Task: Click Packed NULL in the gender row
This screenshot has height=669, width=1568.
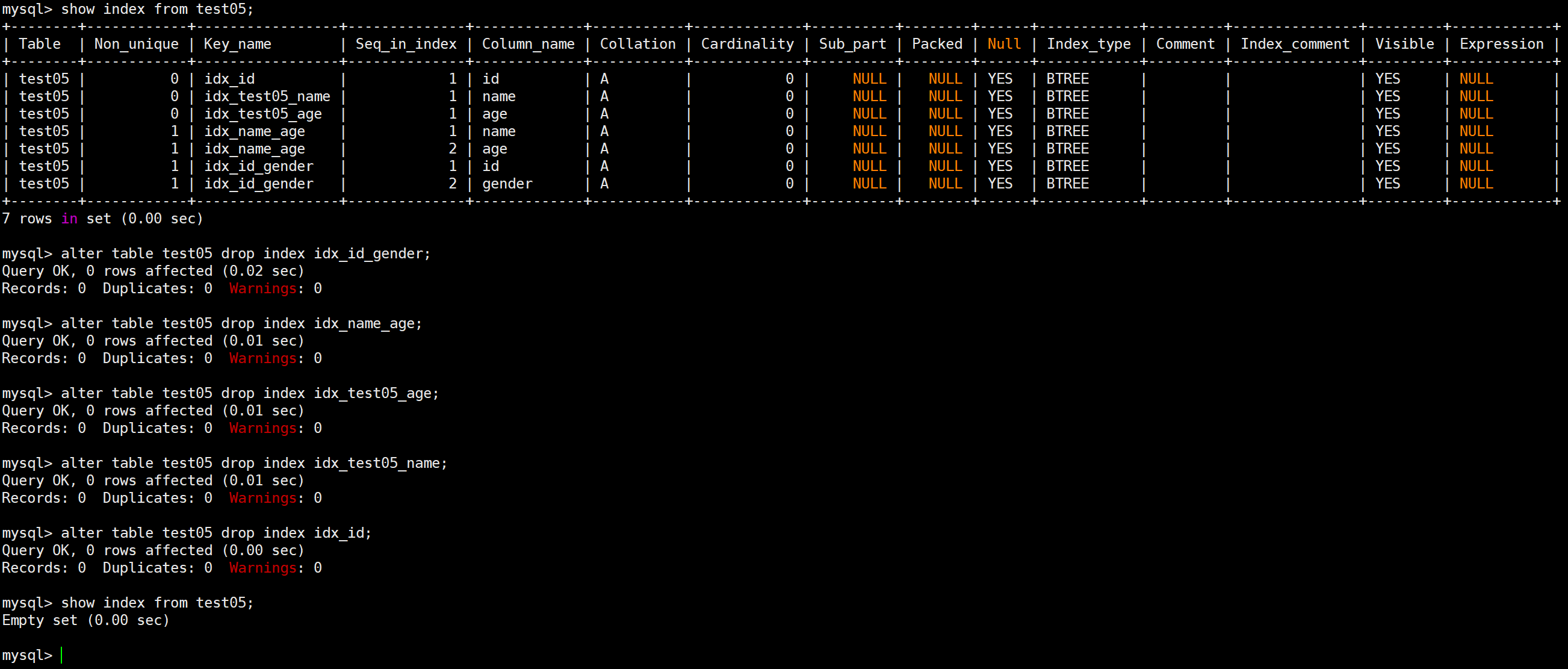Action: pos(945,184)
